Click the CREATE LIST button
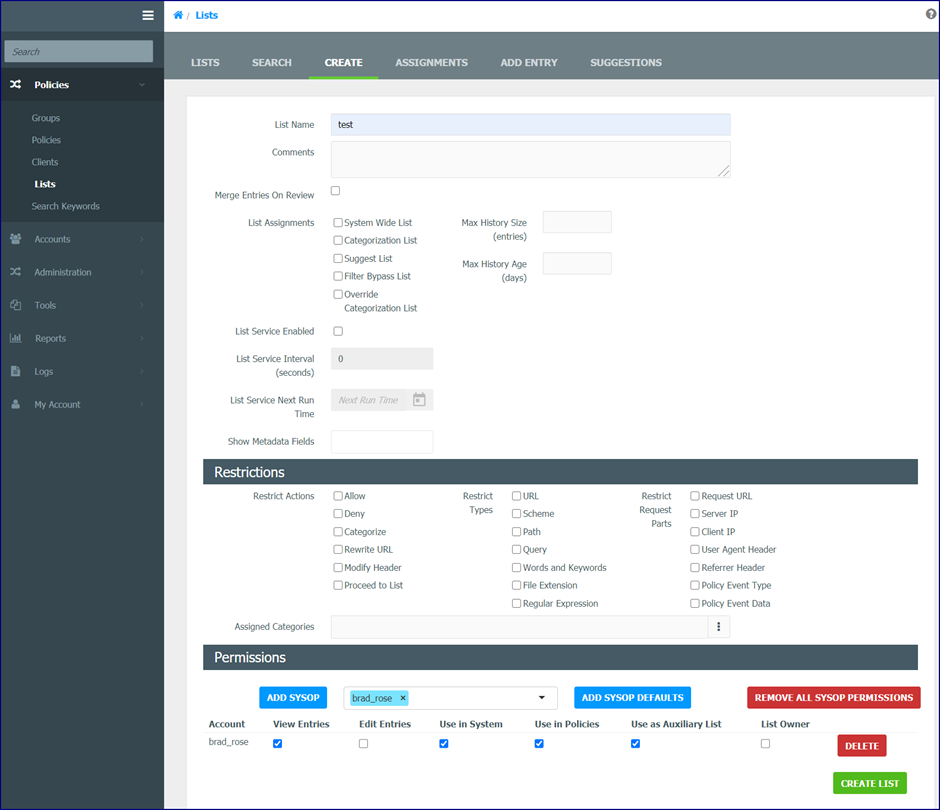The image size is (940, 810). [870, 783]
